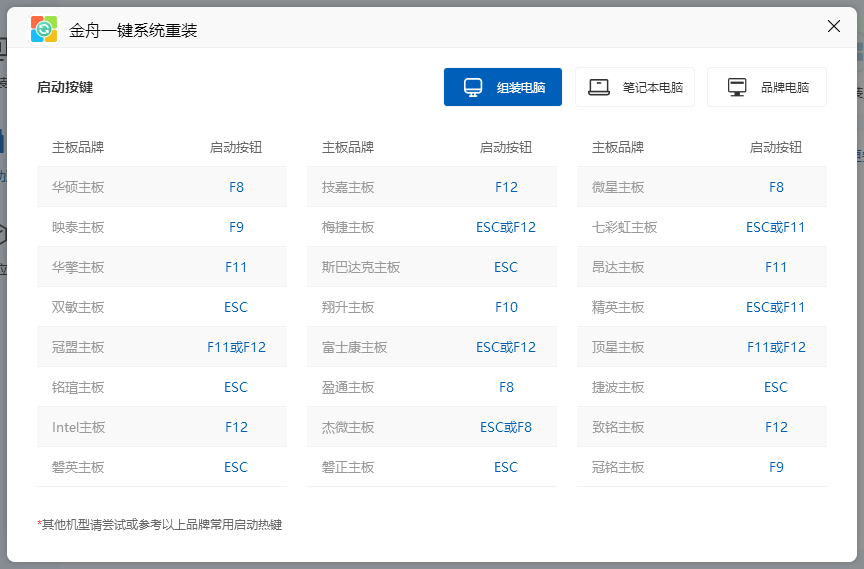Close the 金舟一键系统重装 dialog
Viewport: 864px width, 569px height.
834,26
